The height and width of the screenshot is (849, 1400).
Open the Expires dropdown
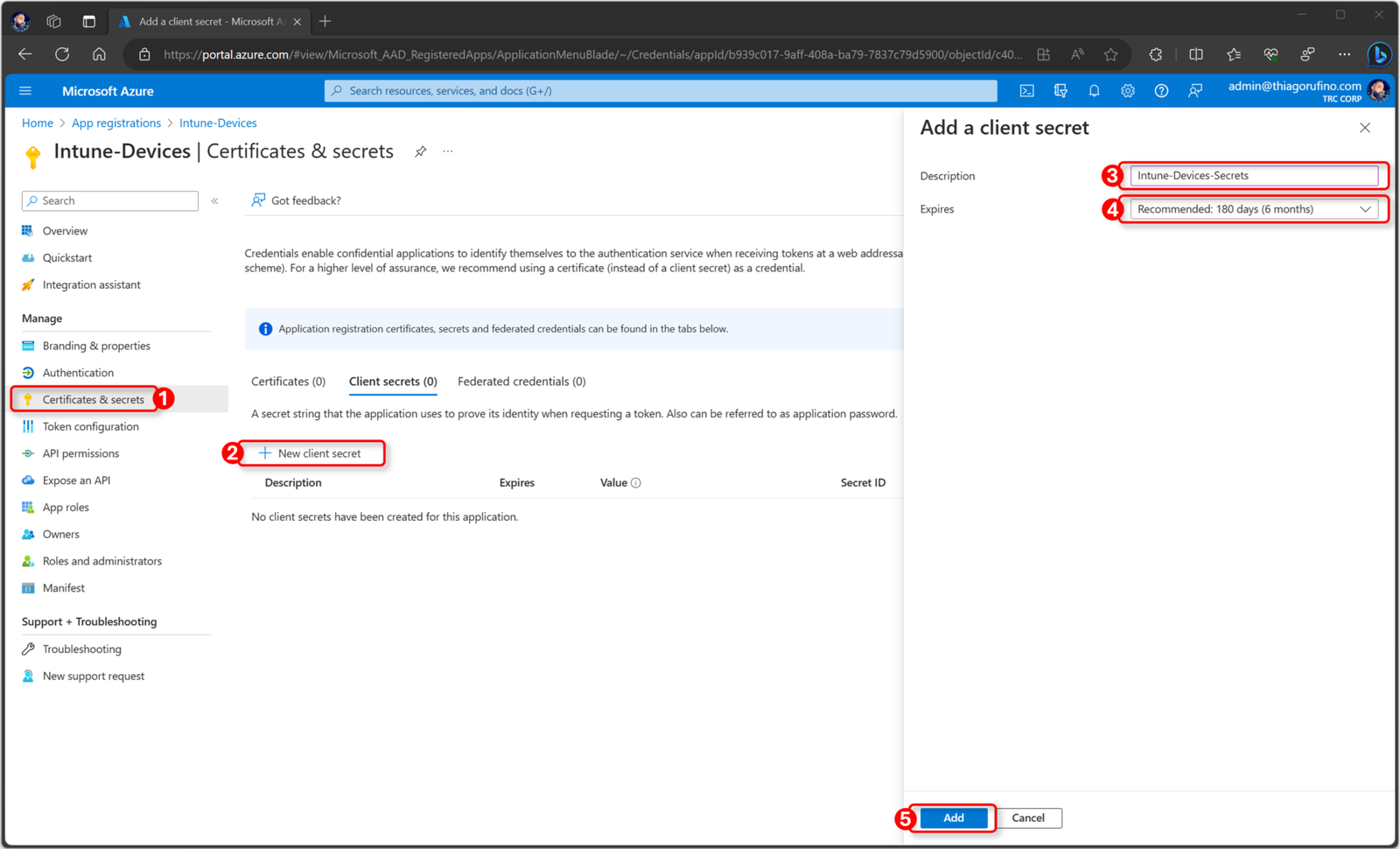[1254, 209]
